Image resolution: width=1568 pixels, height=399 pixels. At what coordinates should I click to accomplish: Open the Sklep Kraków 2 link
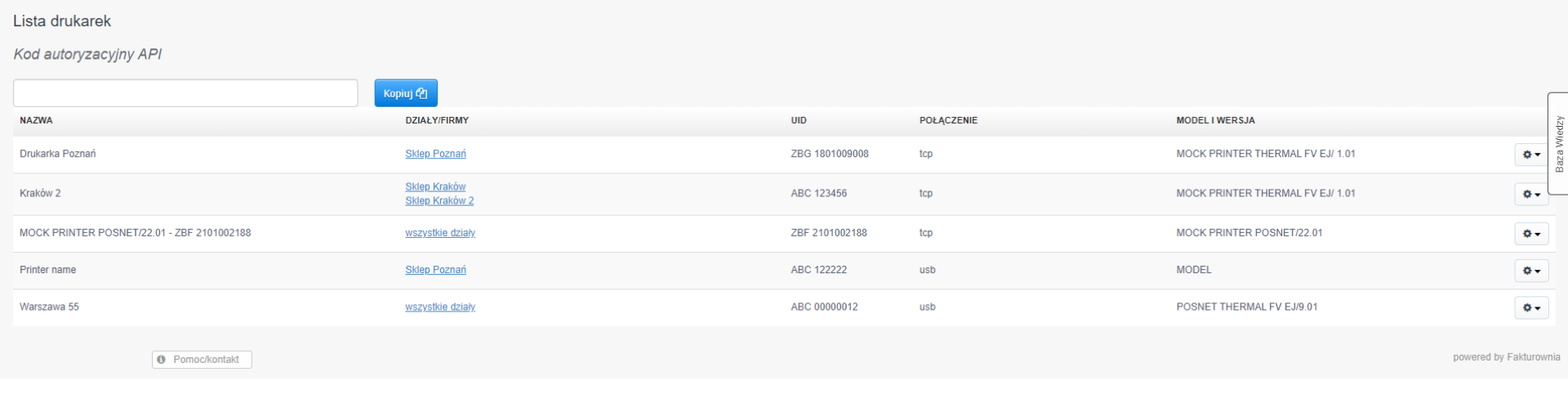pos(439,200)
